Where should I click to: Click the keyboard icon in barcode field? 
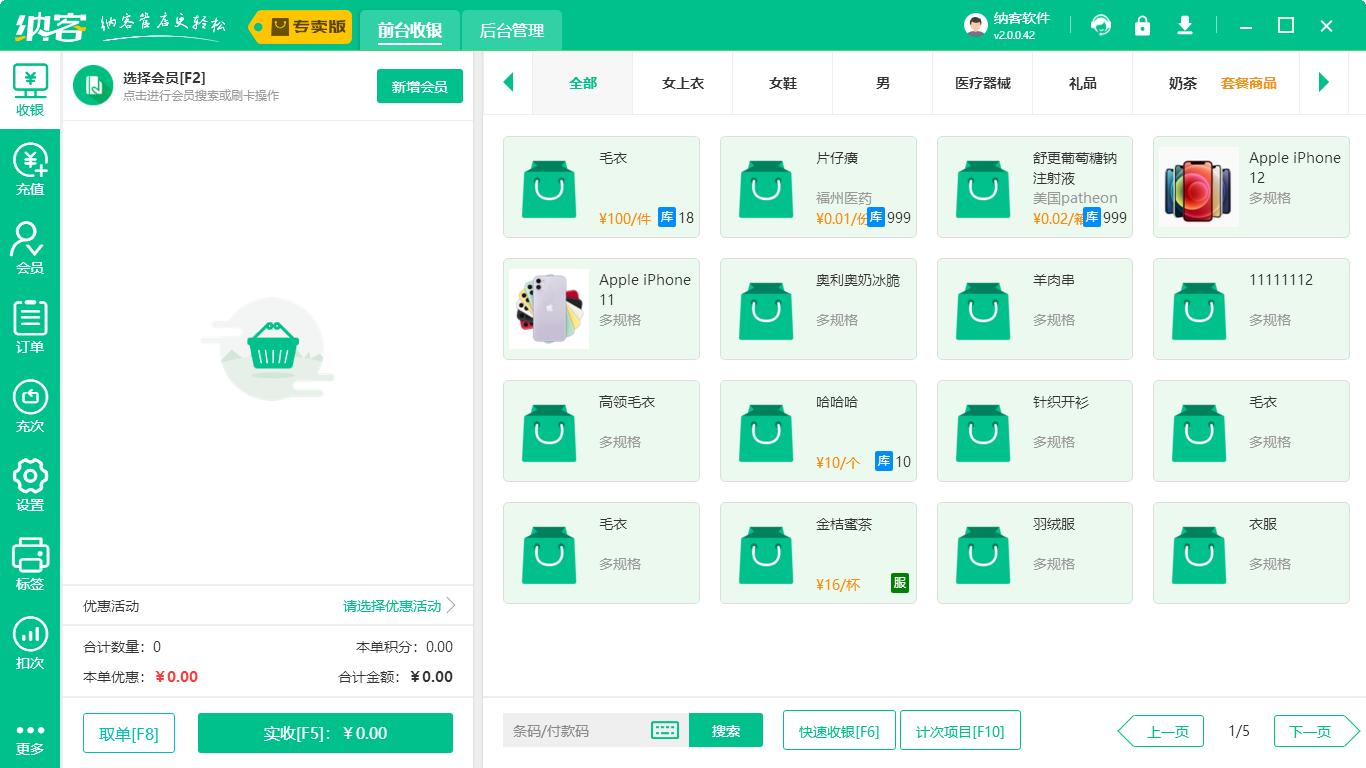[665, 730]
